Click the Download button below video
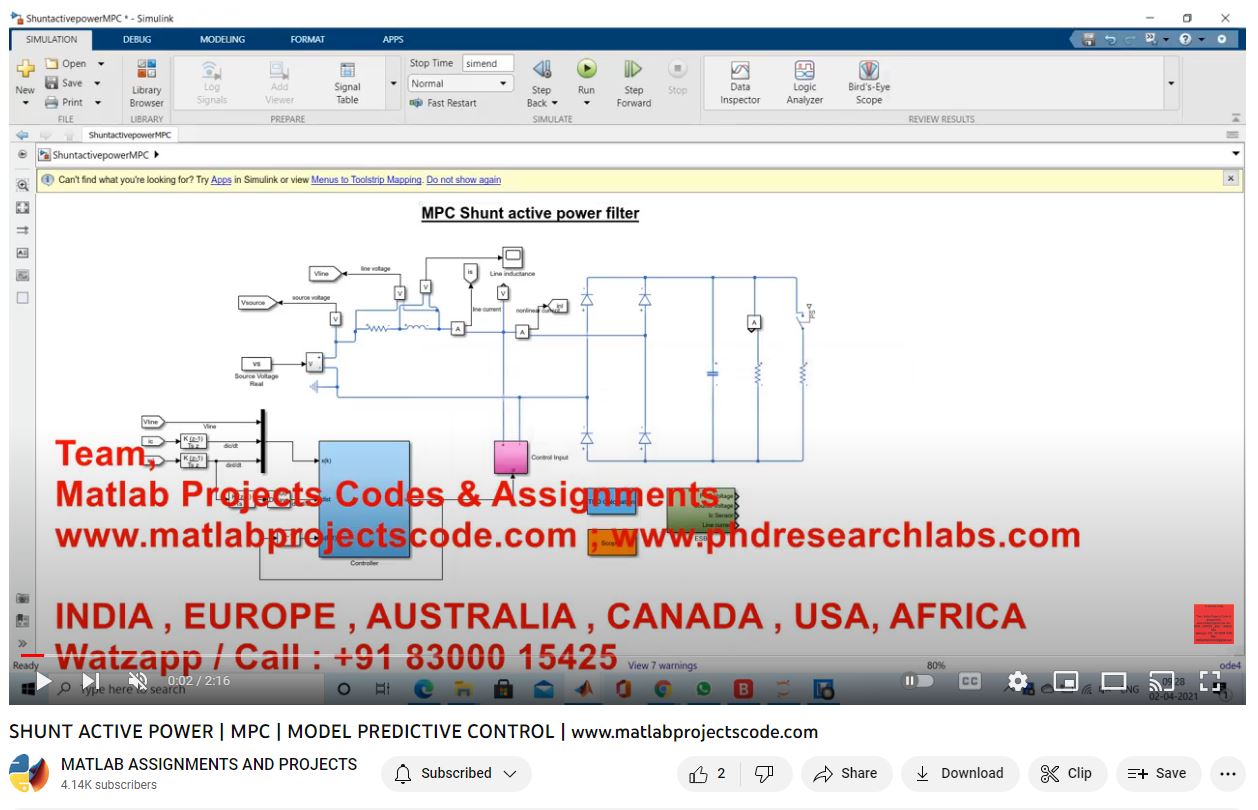The height and width of the screenshot is (810, 1258). click(x=959, y=773)
